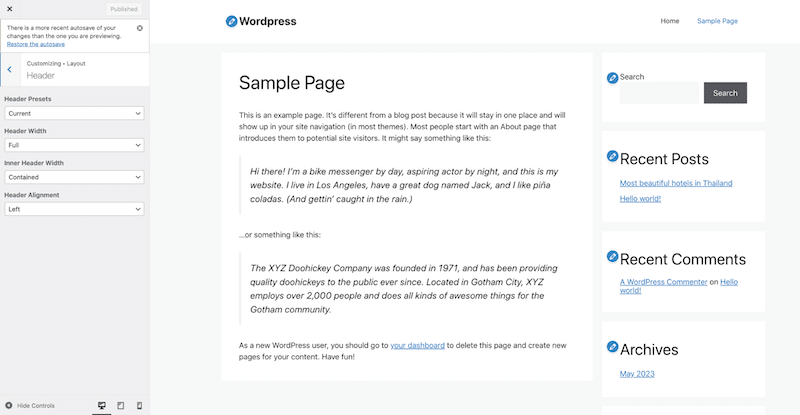800x415 pixels.
Task: Click the edit pencil next to Recent Posts
Action: click(613, 156)
